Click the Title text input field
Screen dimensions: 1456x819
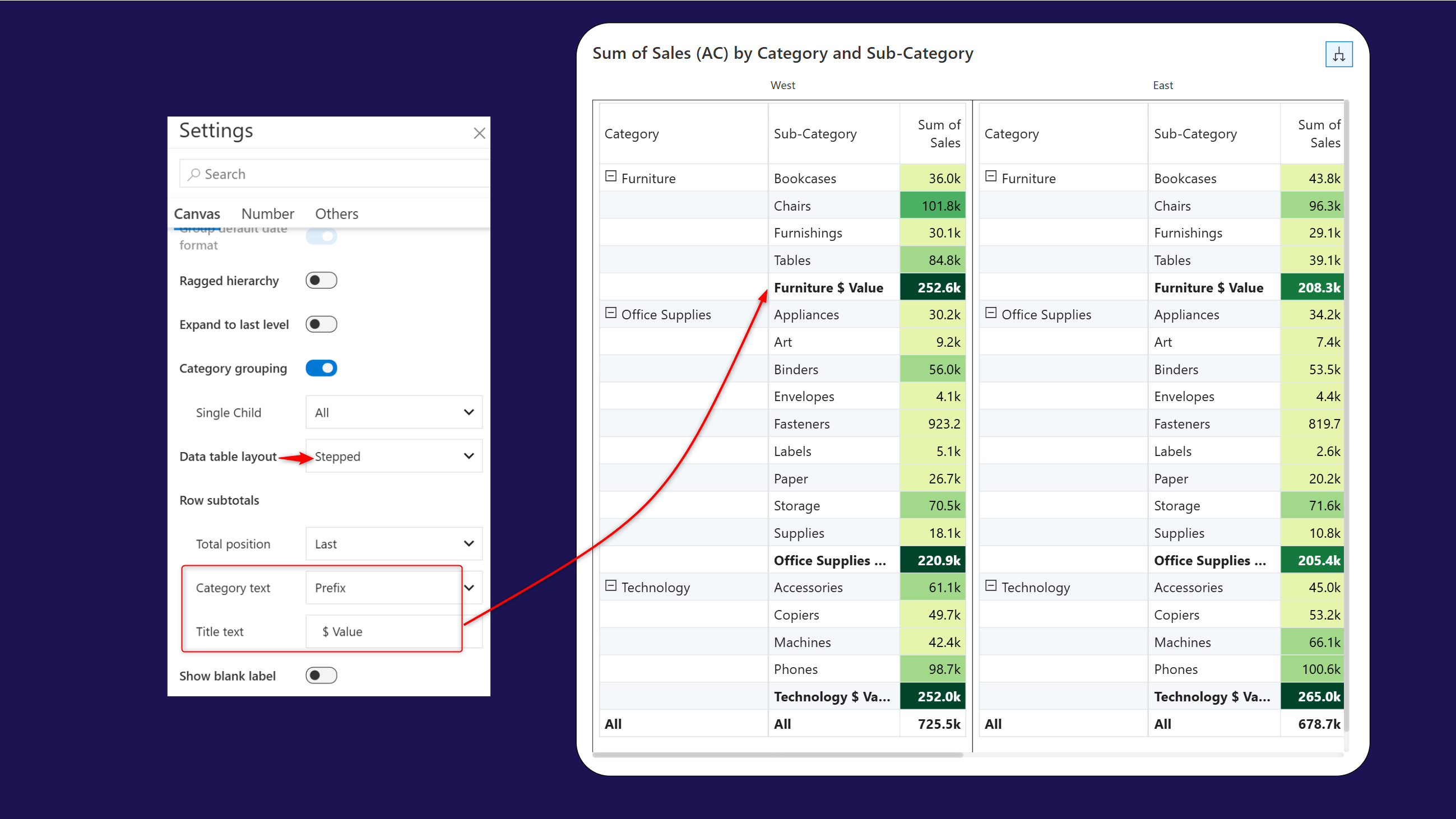[x=384, y=631]
